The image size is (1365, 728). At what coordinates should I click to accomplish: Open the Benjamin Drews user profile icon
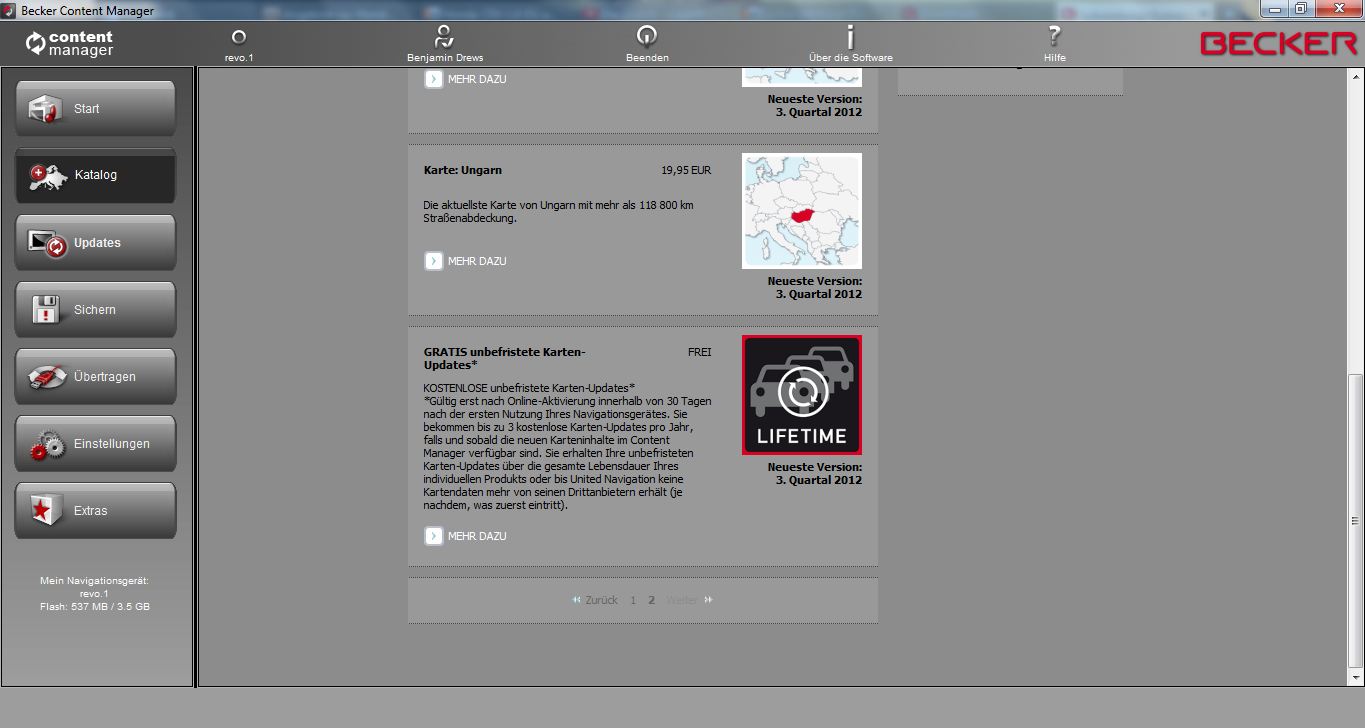tap(445, 38)
